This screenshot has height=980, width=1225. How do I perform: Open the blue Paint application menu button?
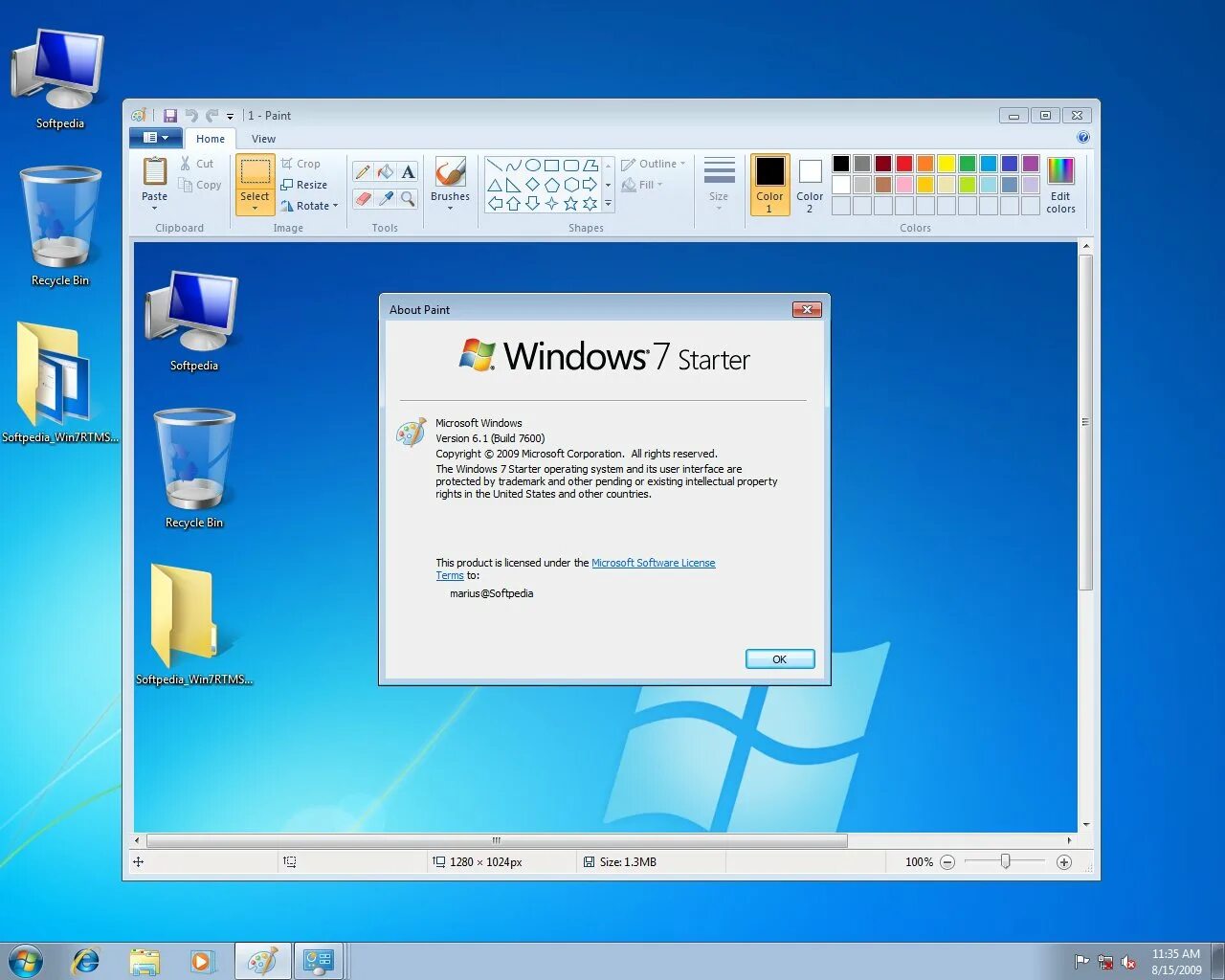(155, 138)
